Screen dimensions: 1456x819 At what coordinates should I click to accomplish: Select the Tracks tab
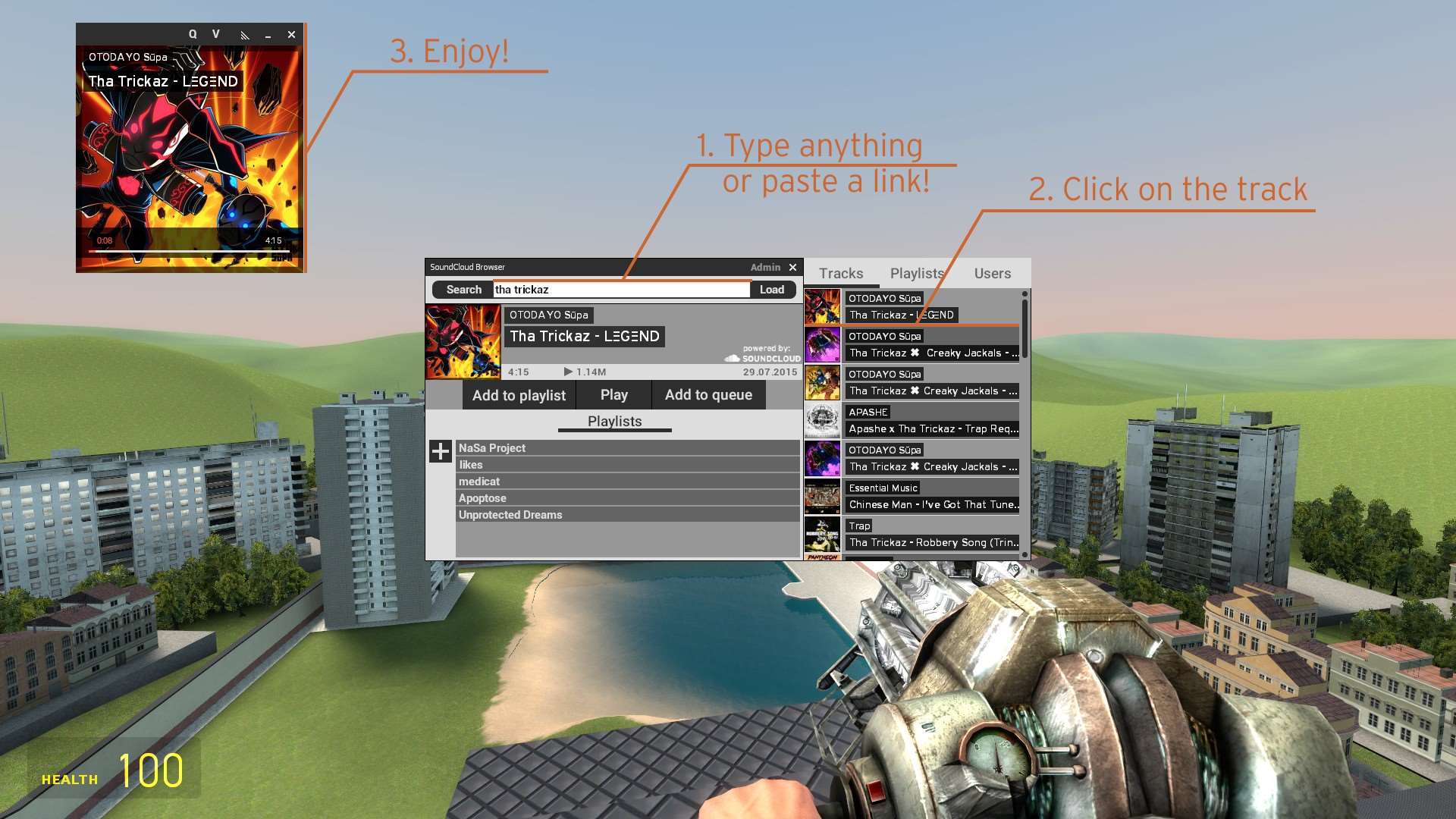coord(841,273)
